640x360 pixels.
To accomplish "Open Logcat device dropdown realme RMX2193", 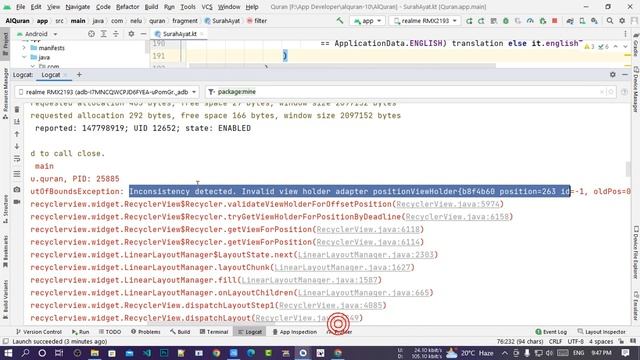I will (x=108, y=92).
